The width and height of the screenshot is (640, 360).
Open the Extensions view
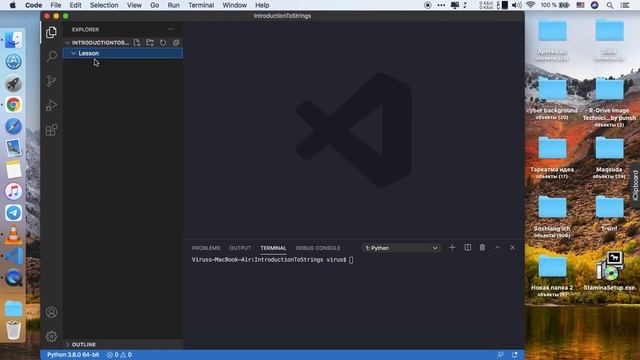point(51,130)
